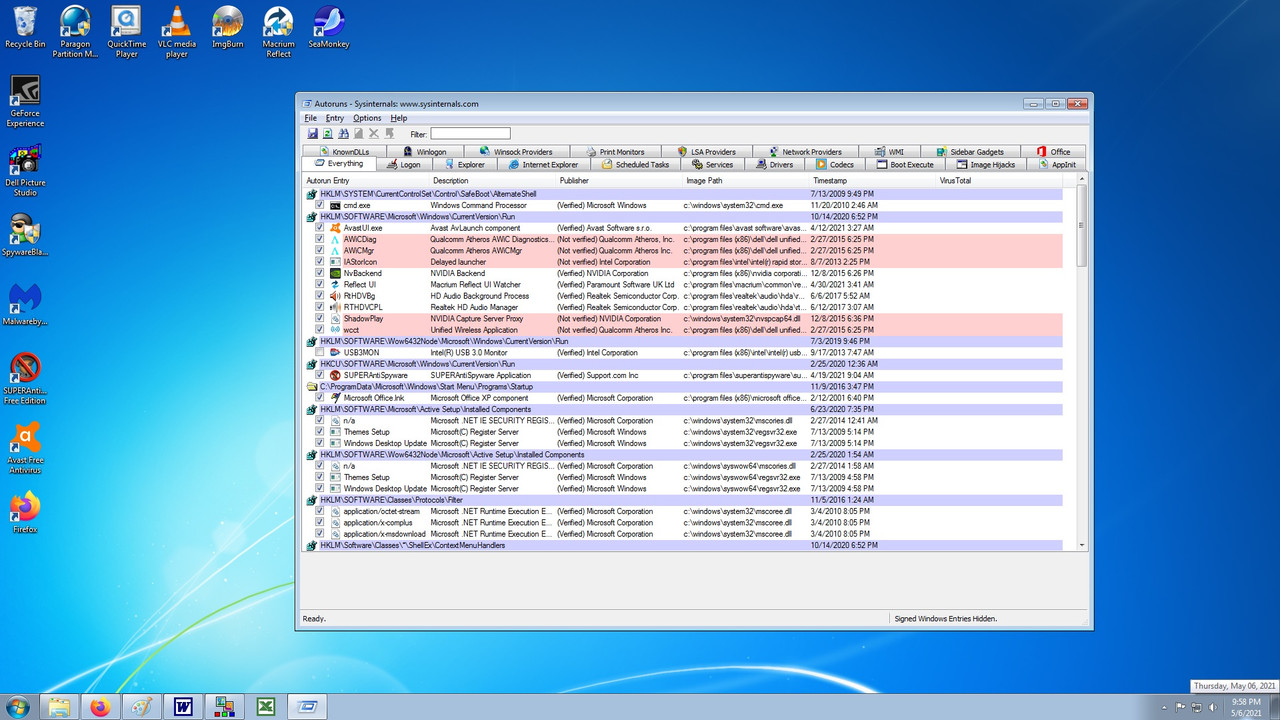Select the SeaMonkey desktop icon
Viewport: 1280px width, 720px height.
[x=328, y=27]
